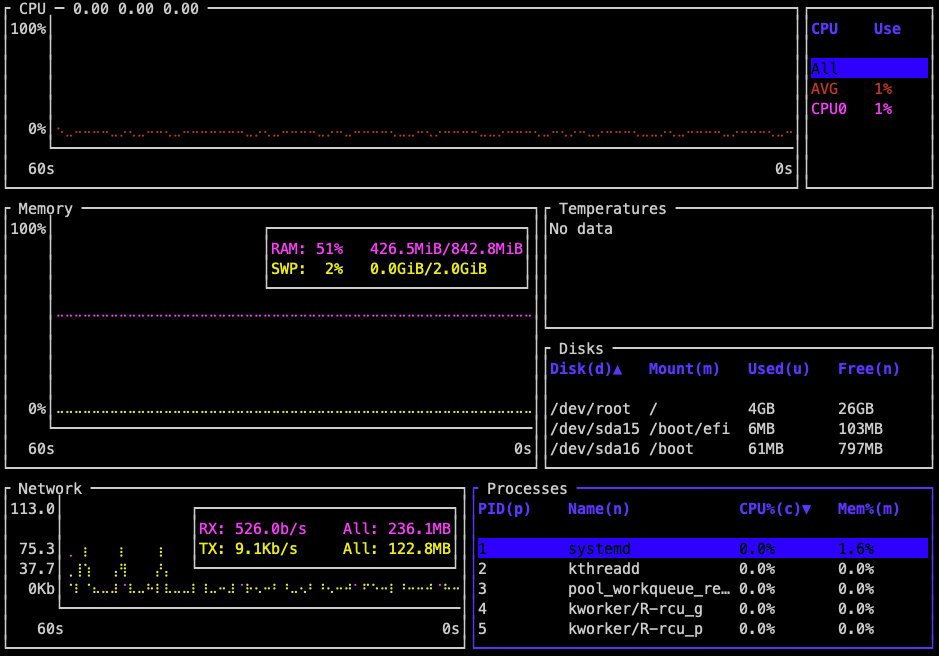Focus the Temperatures widget title
939x656 pixels.
612,209
